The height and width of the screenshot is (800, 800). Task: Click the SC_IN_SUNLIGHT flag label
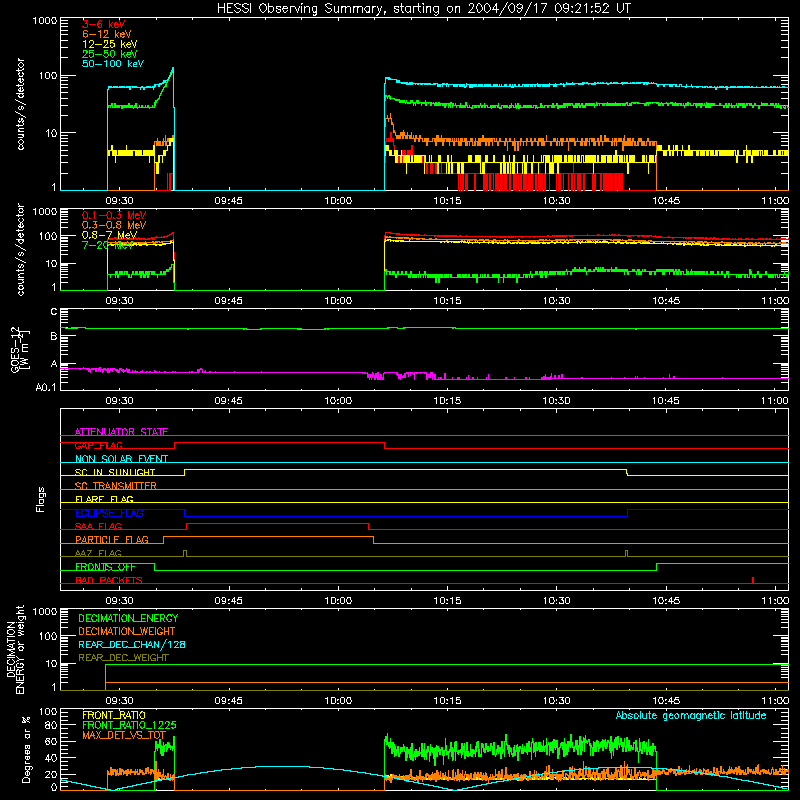[x=115, y=472]
